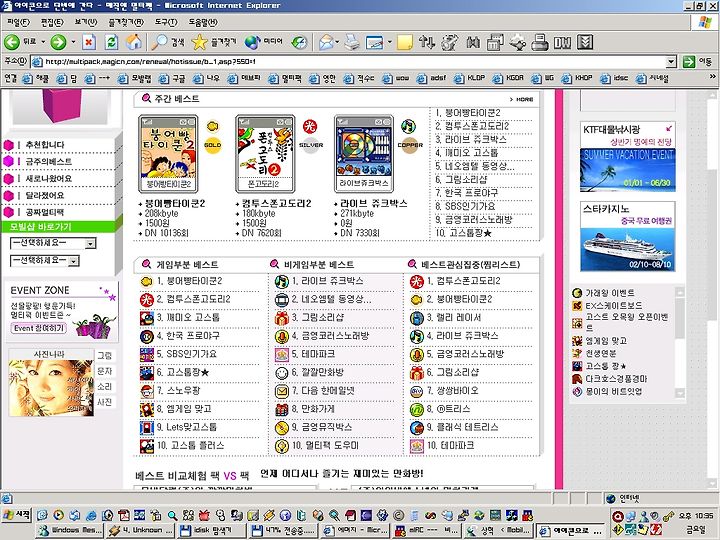The width and height of the screenshot is (720, 540).
Task: Open the 도움말(H) menu
Action: 203,22
